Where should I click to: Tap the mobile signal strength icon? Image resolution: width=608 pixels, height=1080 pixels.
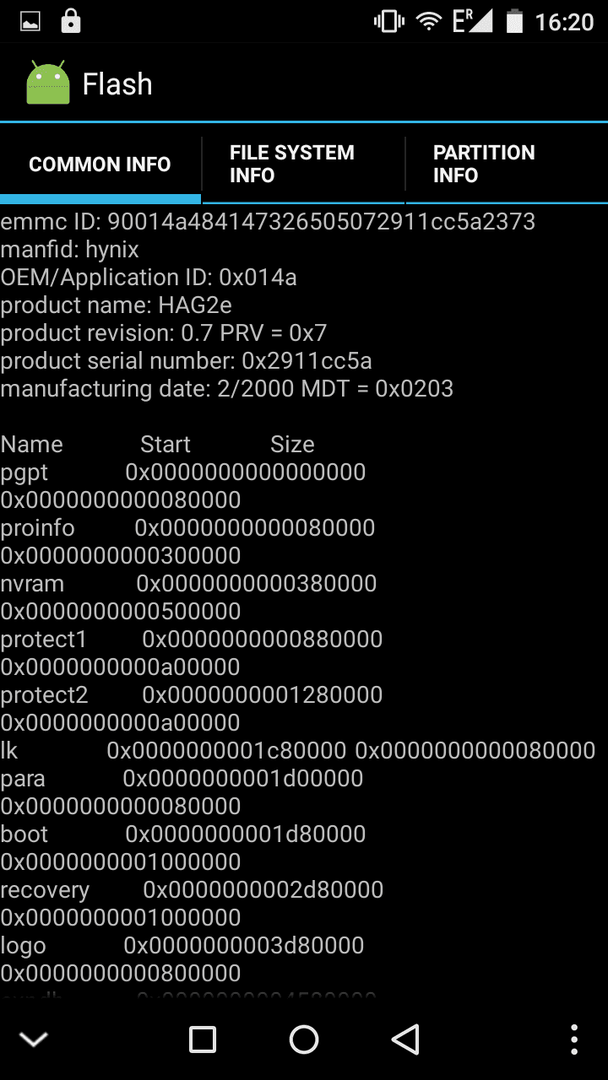pos(472,21)
